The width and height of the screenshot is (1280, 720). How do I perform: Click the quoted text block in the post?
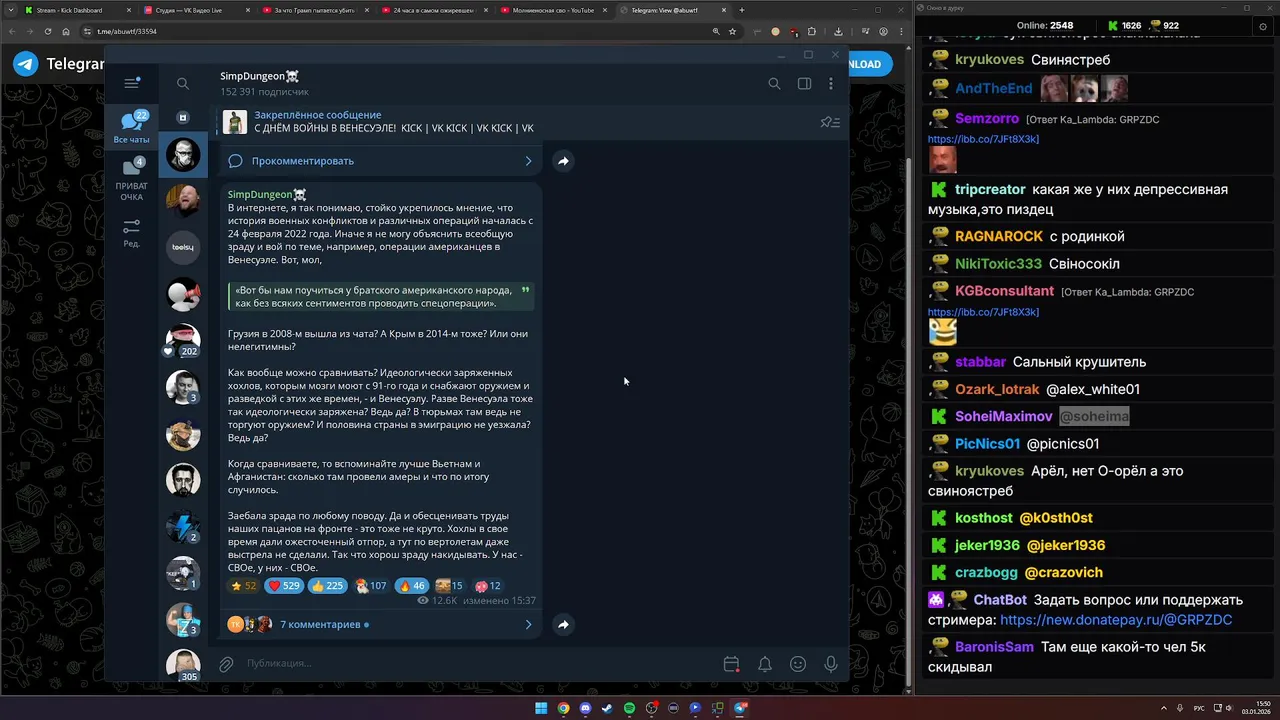[x=382, y=296]
